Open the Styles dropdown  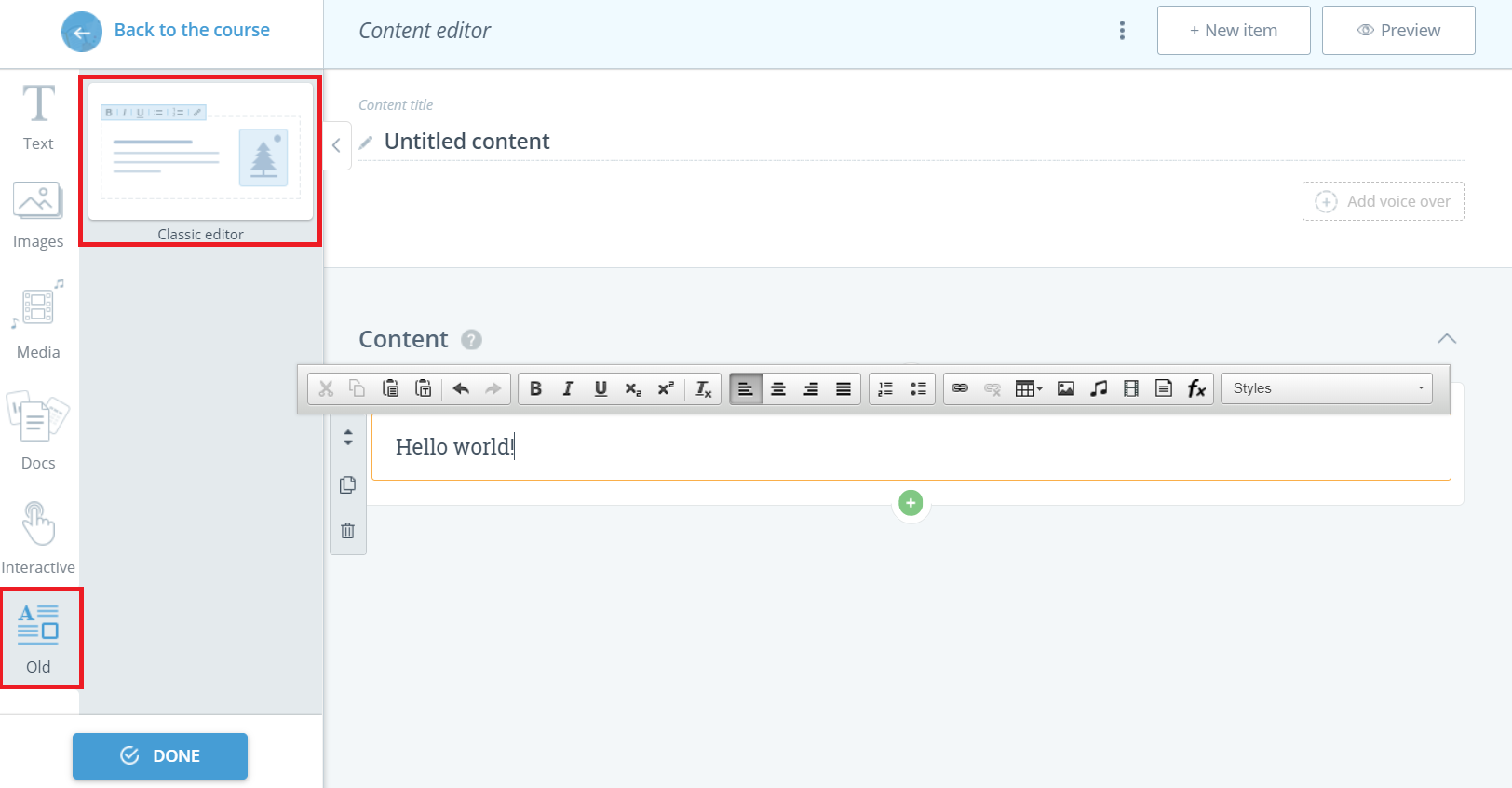pyautogui.click(x=1329, y=388)
